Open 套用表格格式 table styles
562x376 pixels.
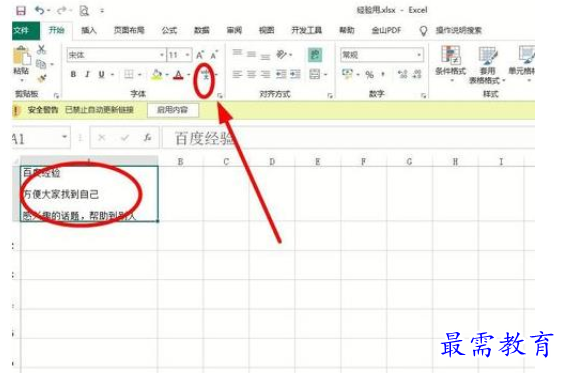click(x=487, y=65)
